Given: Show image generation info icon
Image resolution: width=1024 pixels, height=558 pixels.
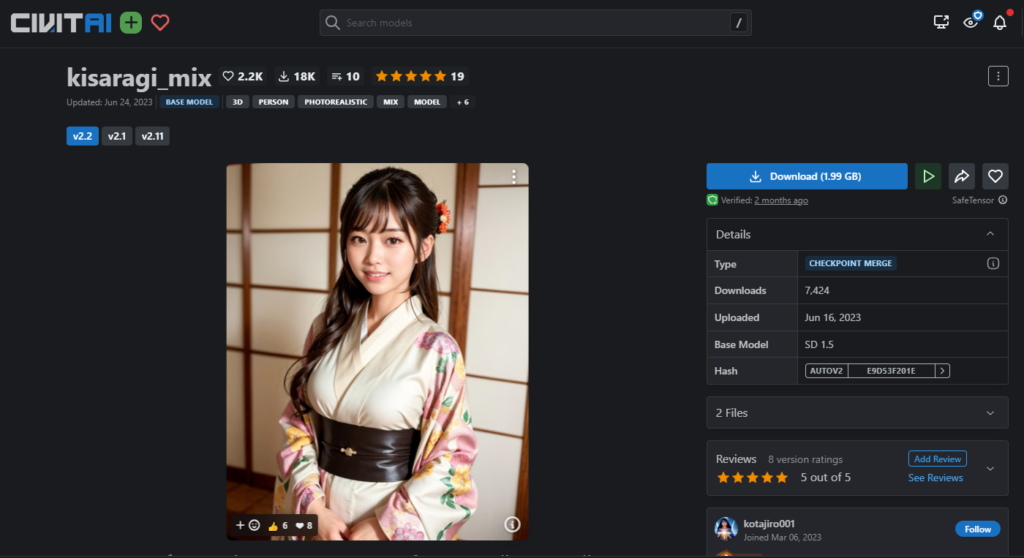Looking at the screenshot, I should point(512,524).
